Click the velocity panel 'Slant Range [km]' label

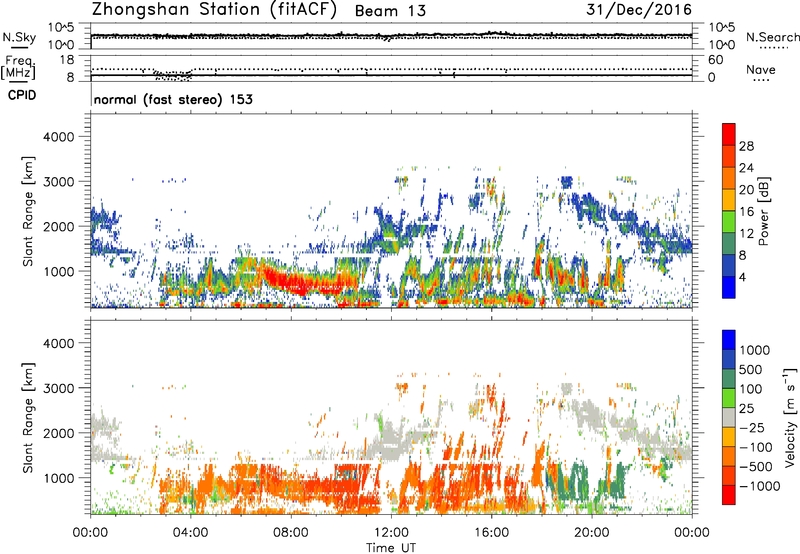[x=29, y=418]
